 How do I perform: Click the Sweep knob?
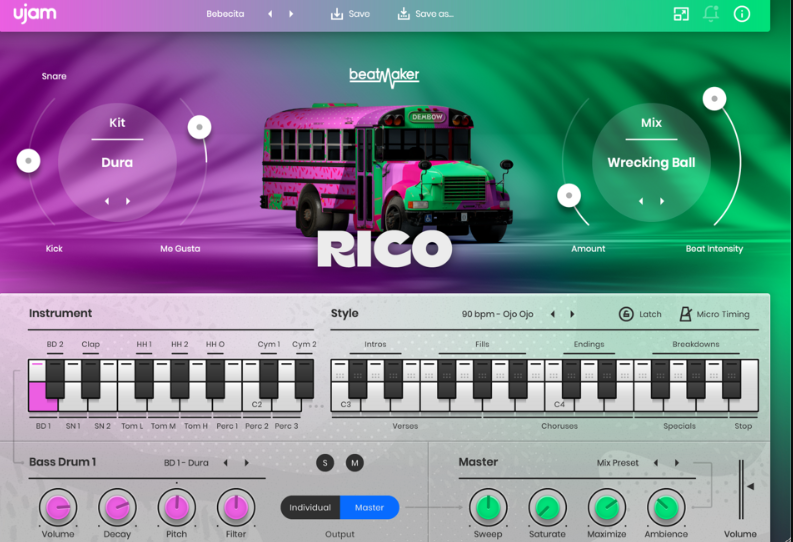(488, 508)
